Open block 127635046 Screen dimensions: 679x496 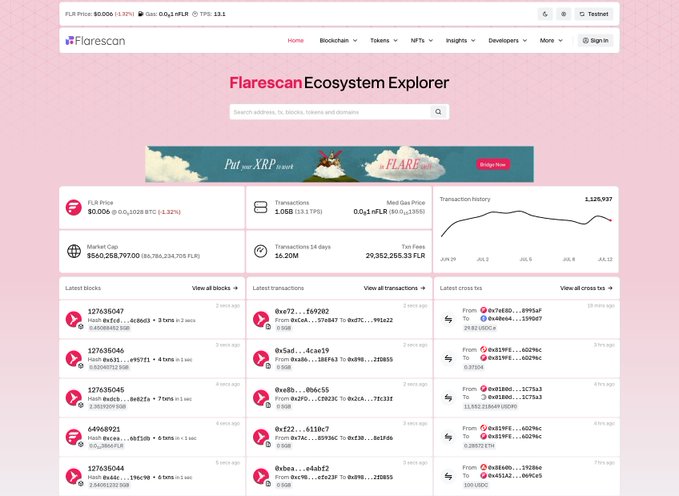tap(106, 350)
